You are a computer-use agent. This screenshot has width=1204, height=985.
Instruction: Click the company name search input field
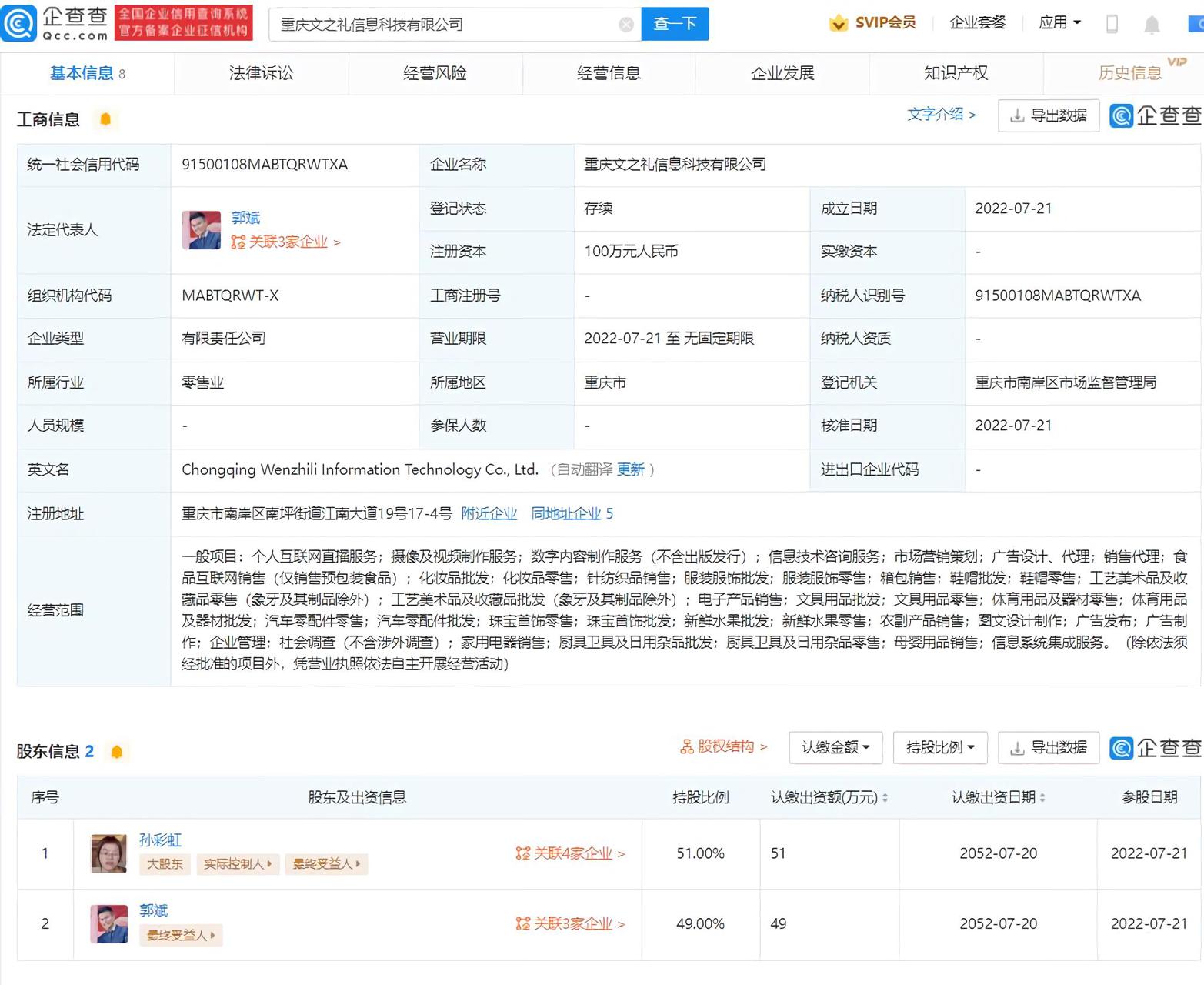[446, 25]
